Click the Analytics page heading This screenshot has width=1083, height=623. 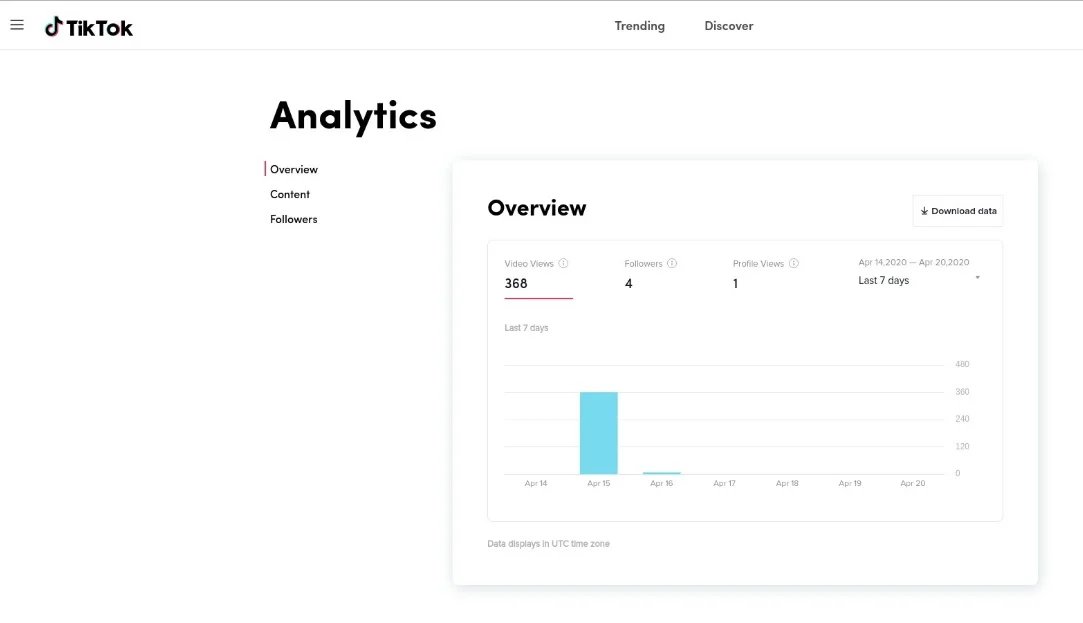pyautogui.click(x=353, y=115)
